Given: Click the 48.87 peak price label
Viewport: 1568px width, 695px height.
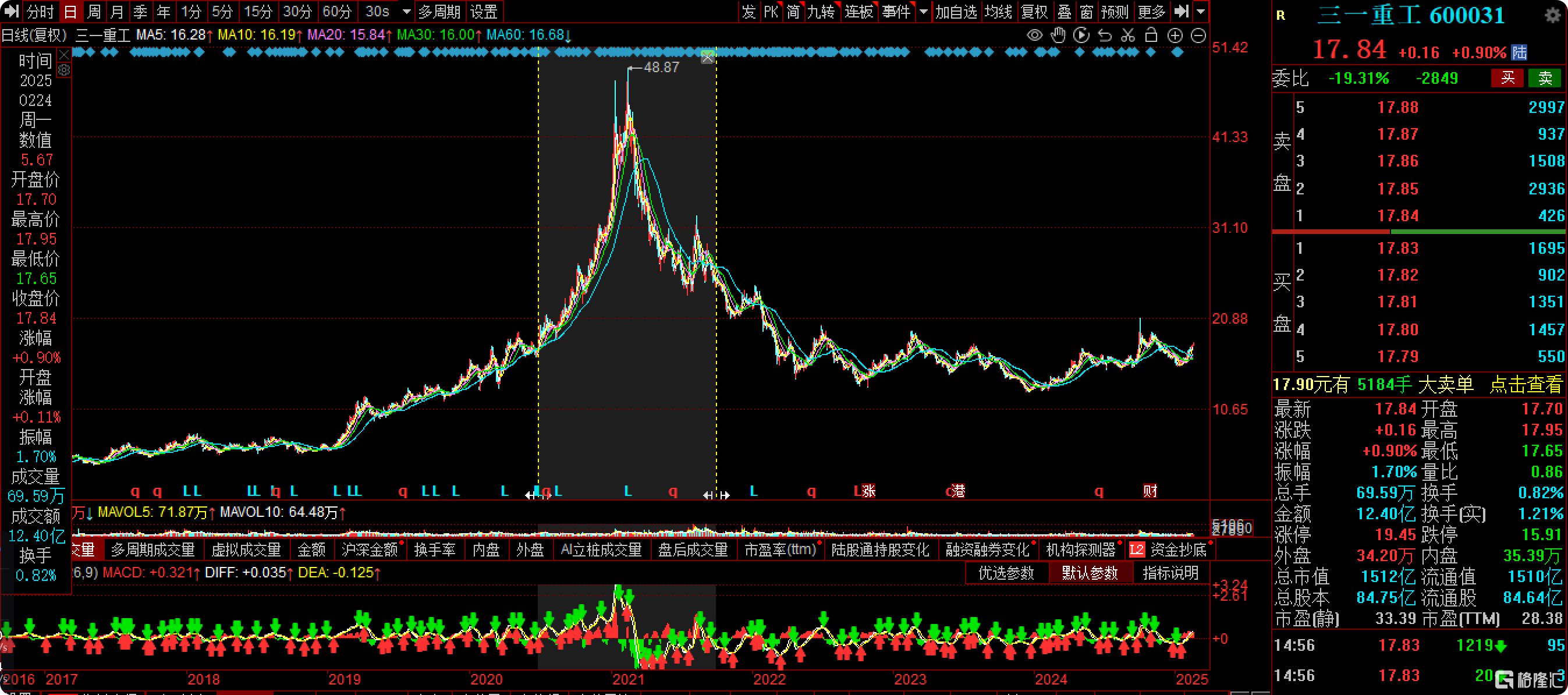Looking at the screenshot, I should pos(661,68).
